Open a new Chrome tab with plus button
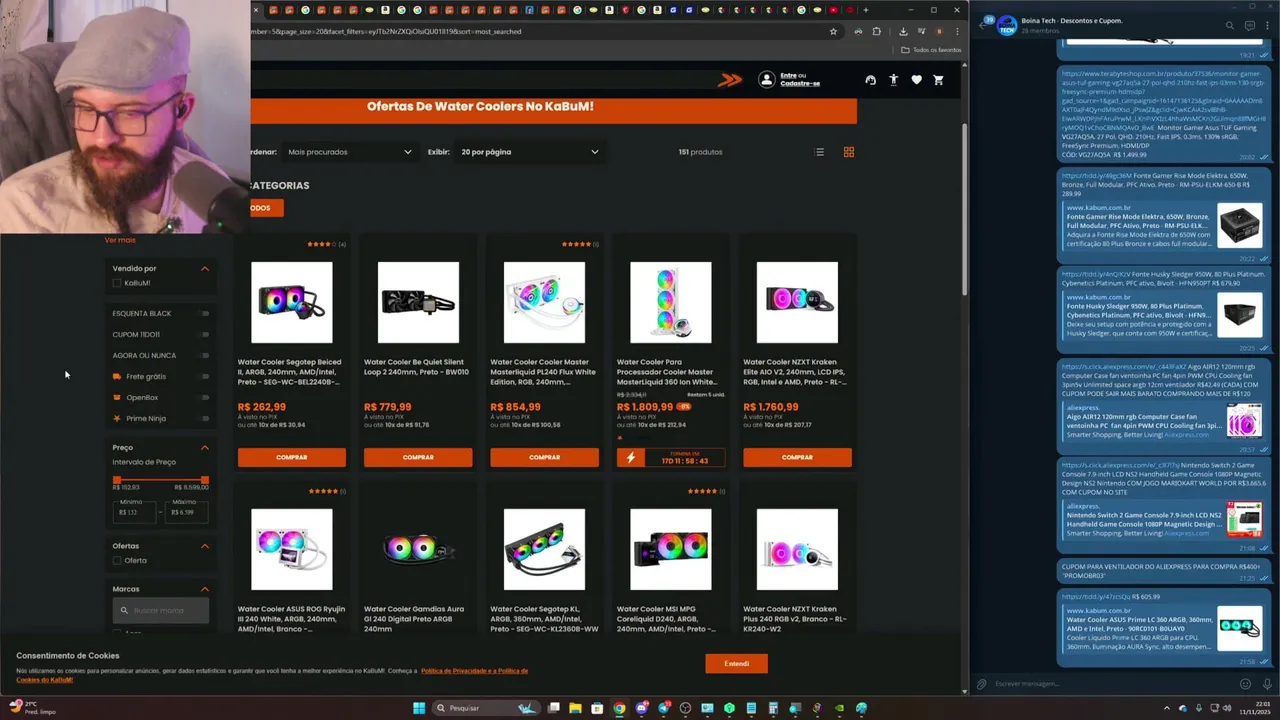 (865, 10)
